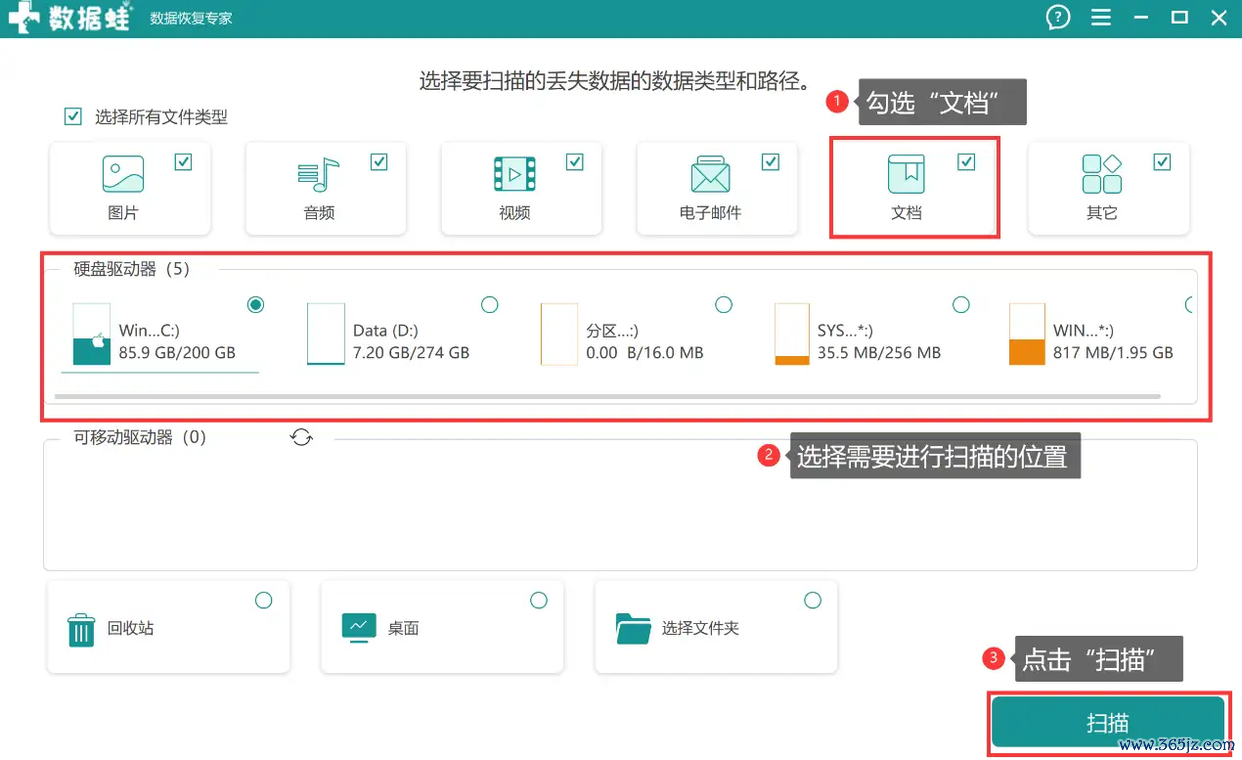Click the 数据蛙 logo icon

tap(22, 19)
